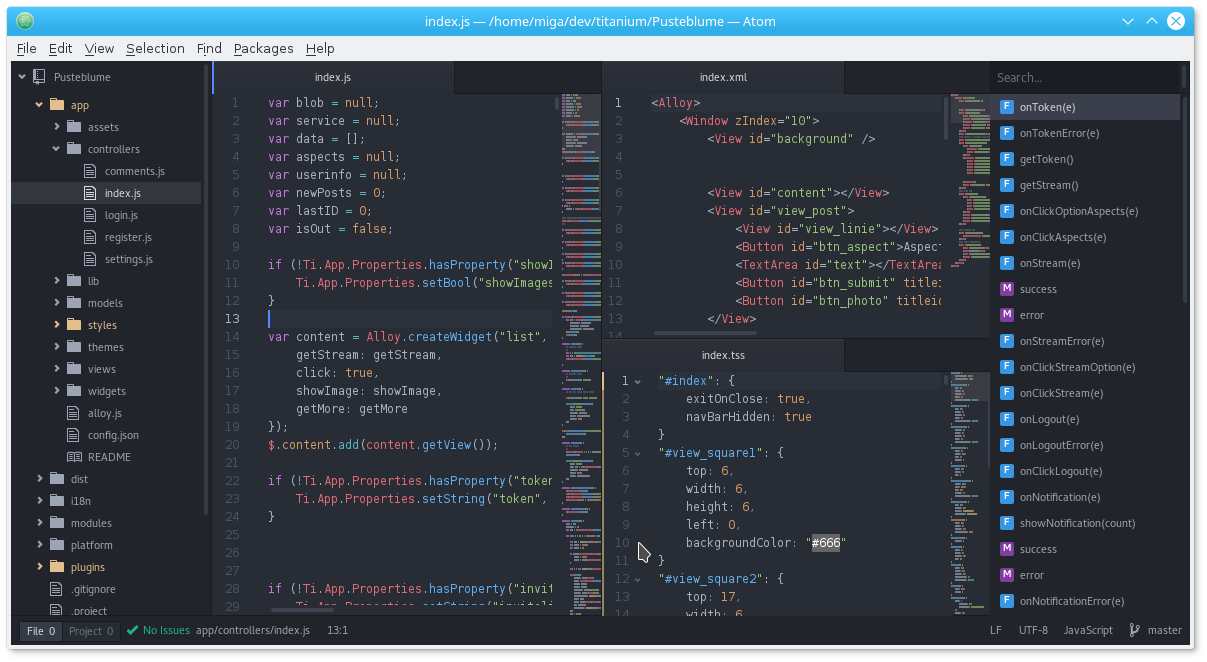Click the Pusteblume repository icon
The height and width of the screenshot is (662, 1207).
click(x=39, y=76)
